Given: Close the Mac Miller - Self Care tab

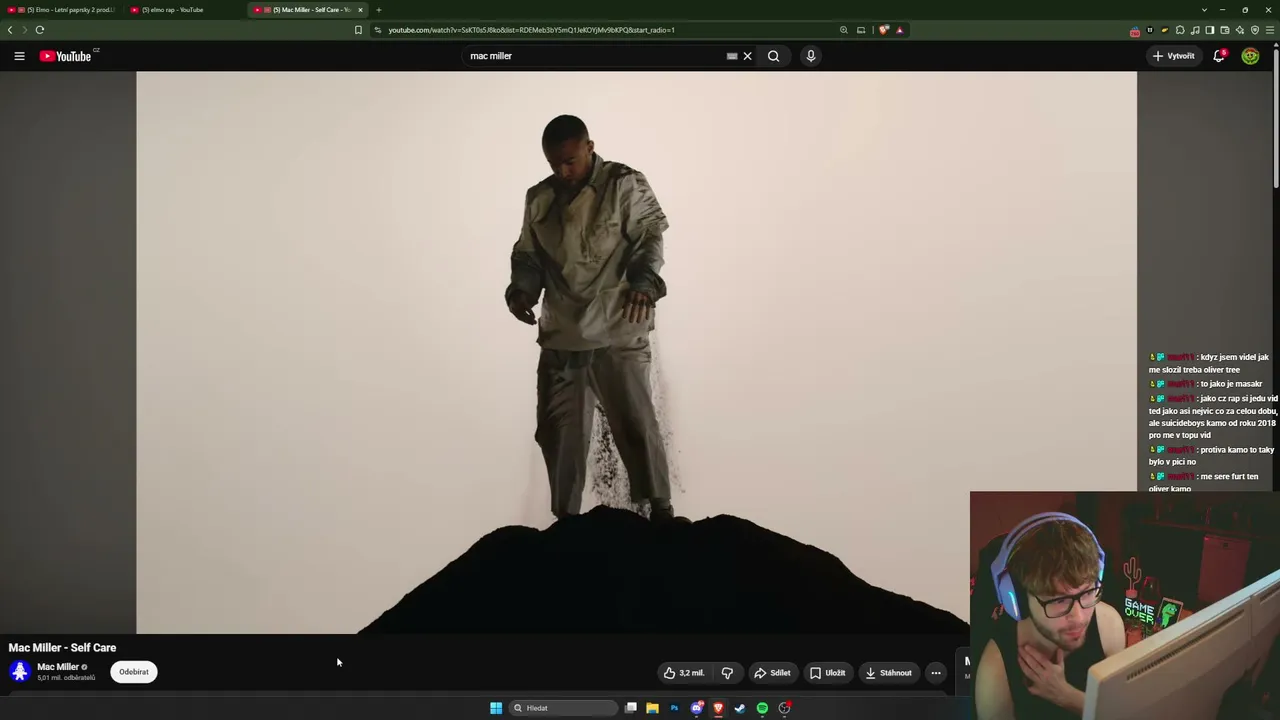Looking at the screenshot, I should [x=360, y=10].
